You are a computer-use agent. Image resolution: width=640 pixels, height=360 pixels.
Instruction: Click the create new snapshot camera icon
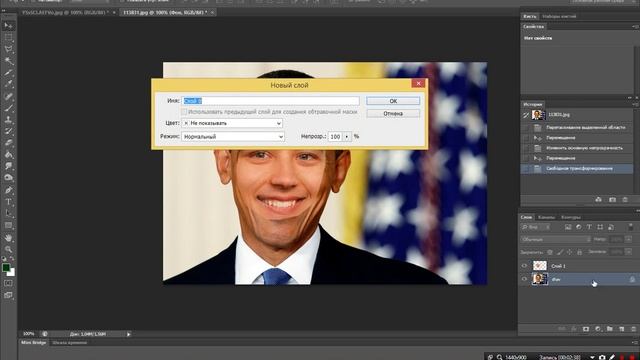pyautogui.click(x=612, y=200)
